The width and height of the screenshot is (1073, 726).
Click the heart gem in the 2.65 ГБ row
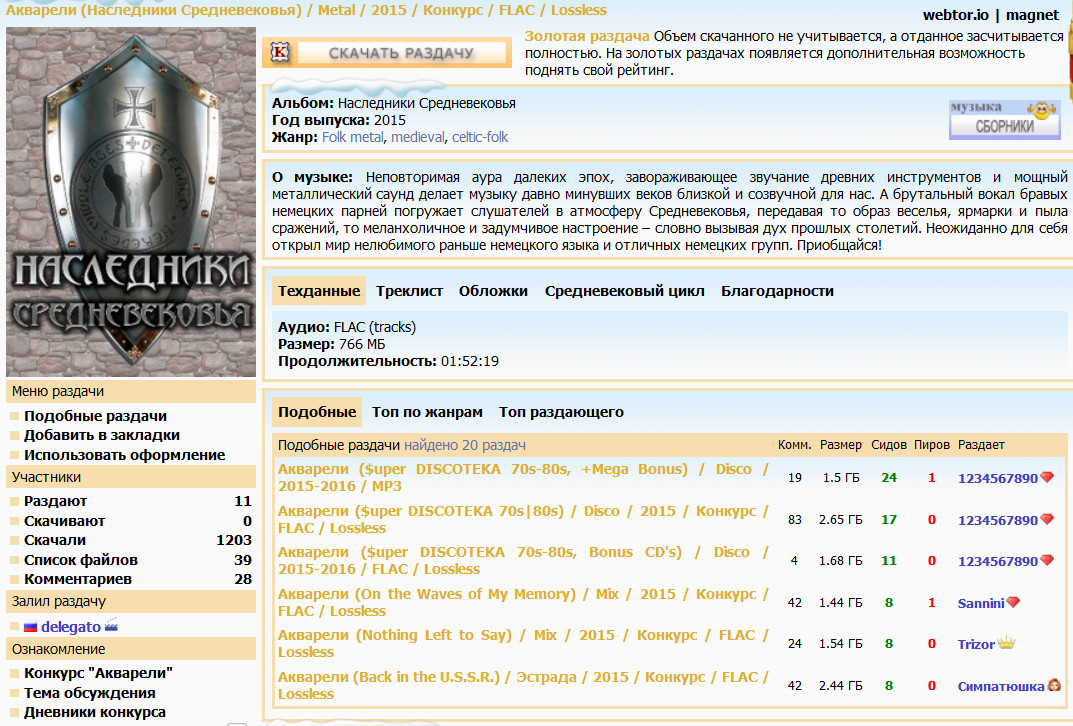tap(1047, 519)
